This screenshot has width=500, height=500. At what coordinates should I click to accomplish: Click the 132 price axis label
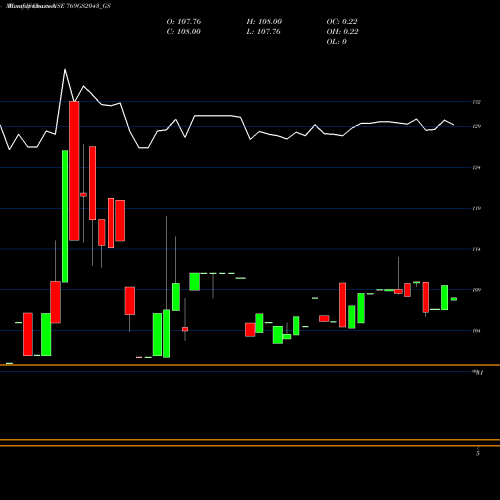click(x=477, y=102)
